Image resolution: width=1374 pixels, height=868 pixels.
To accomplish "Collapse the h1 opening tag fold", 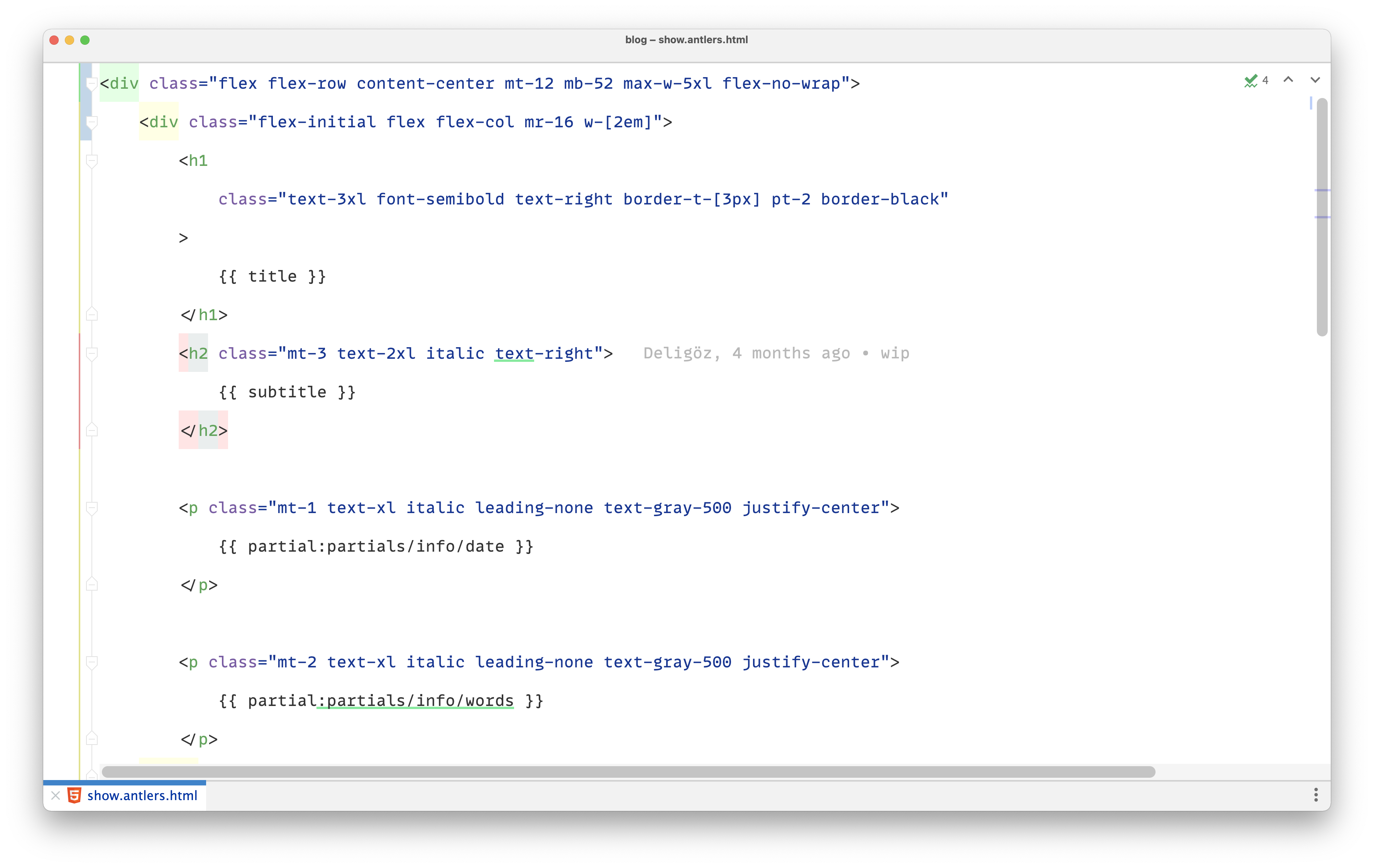I will 91,161.
